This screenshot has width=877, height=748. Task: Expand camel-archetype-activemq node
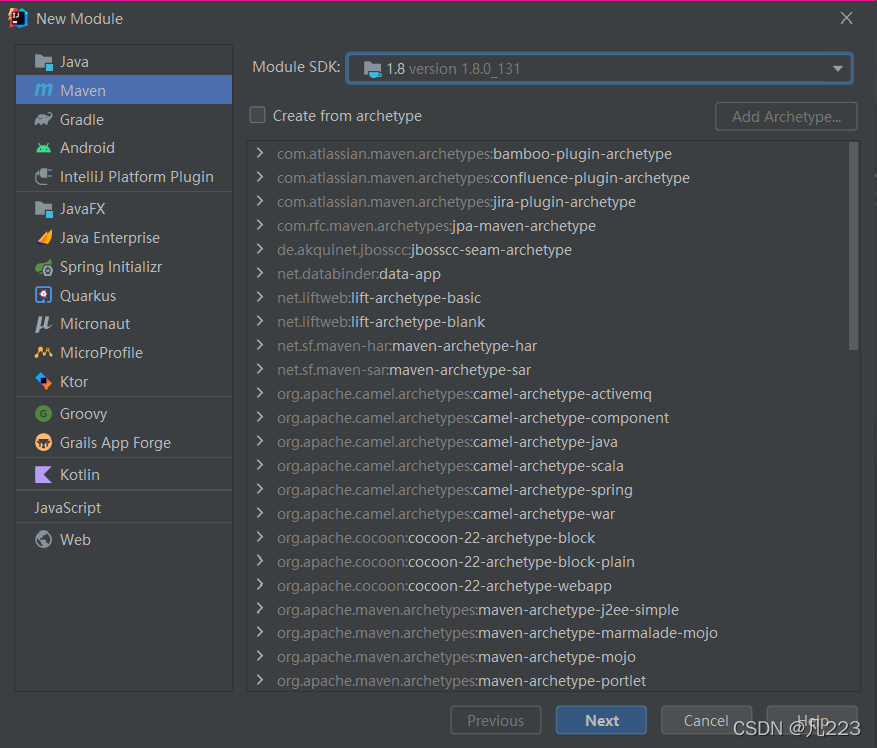(260, 393)
